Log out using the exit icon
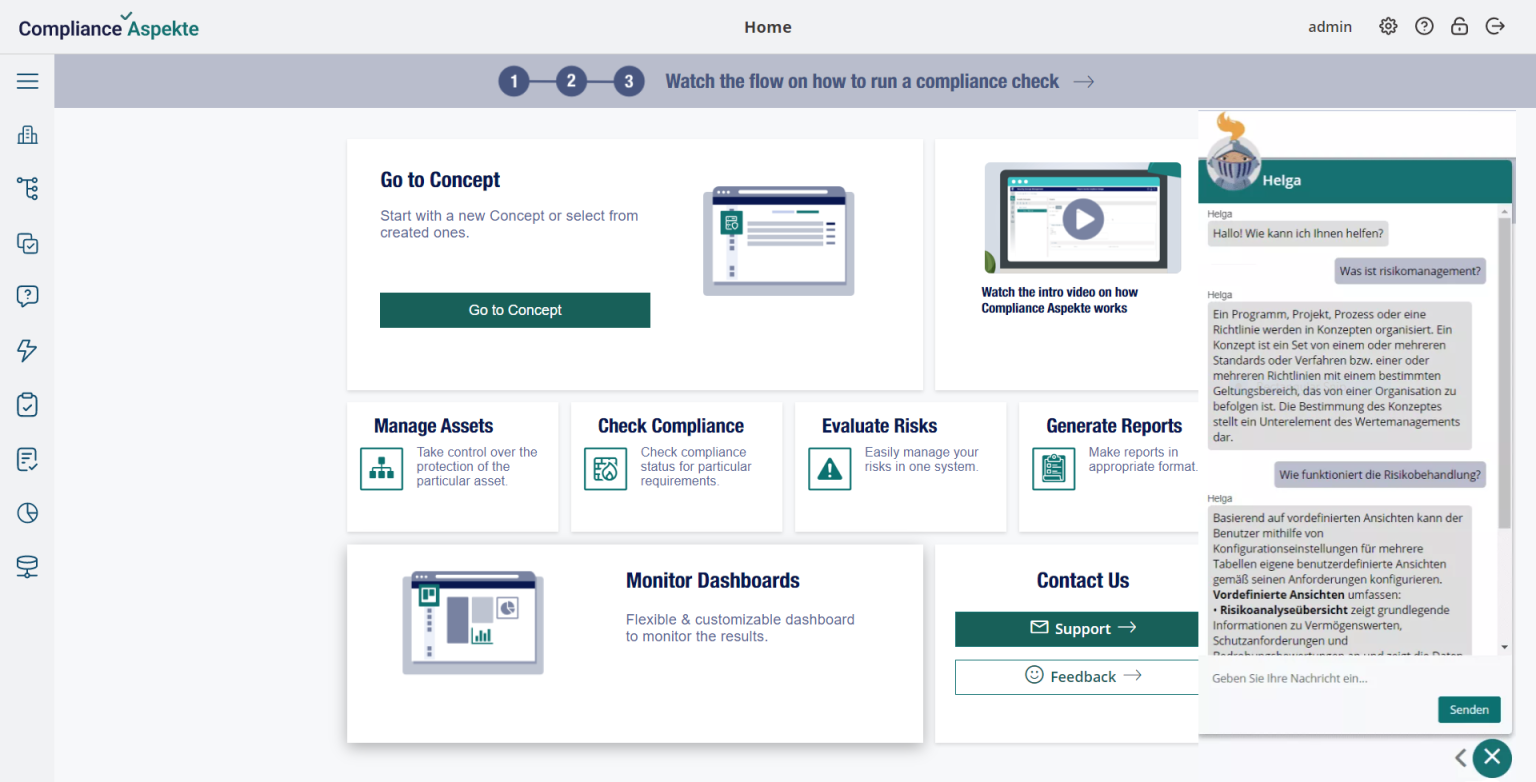 tap(1495, 26)
